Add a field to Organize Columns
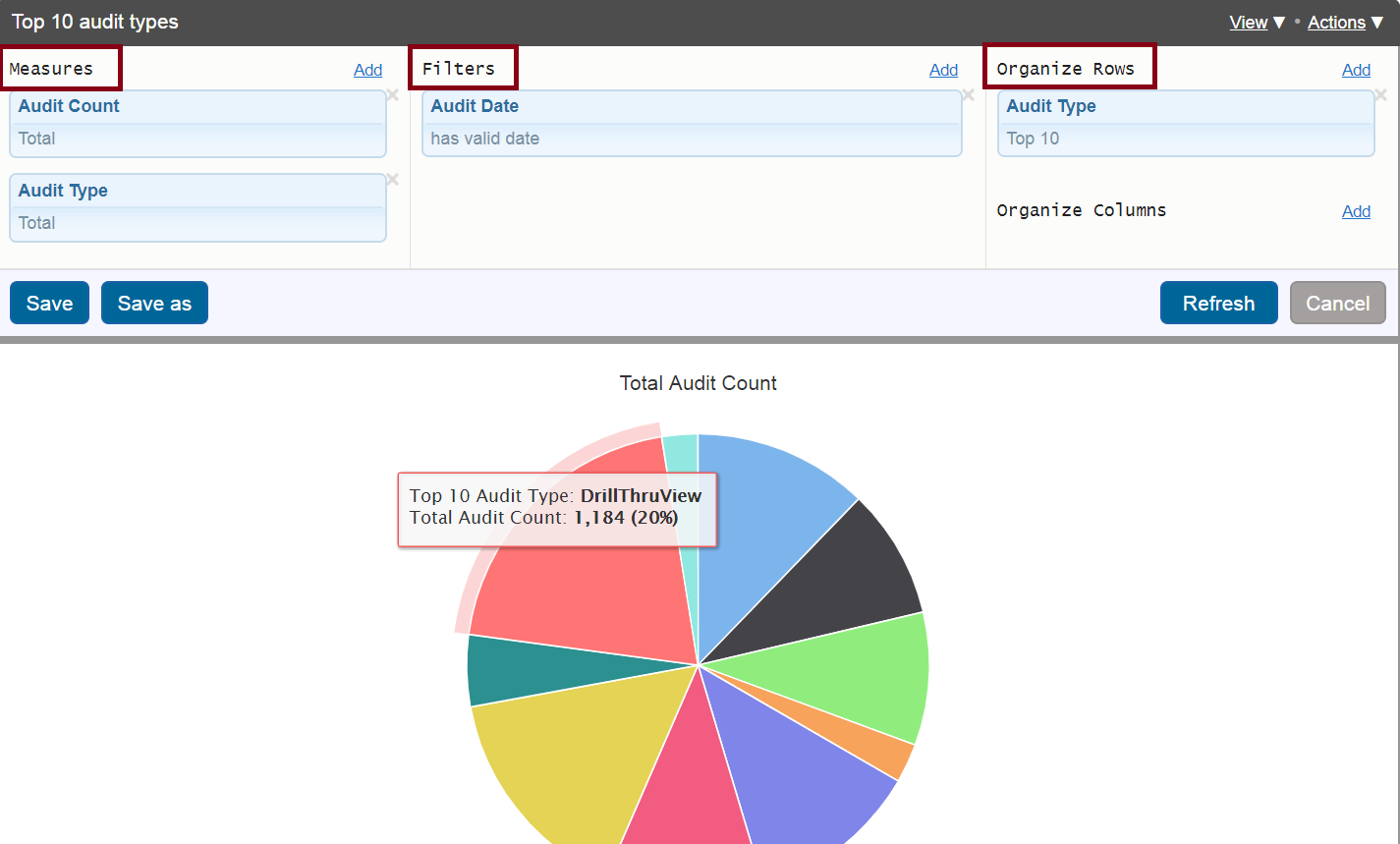This screenshot has height=844, width=1400. tap(1356, 211)
